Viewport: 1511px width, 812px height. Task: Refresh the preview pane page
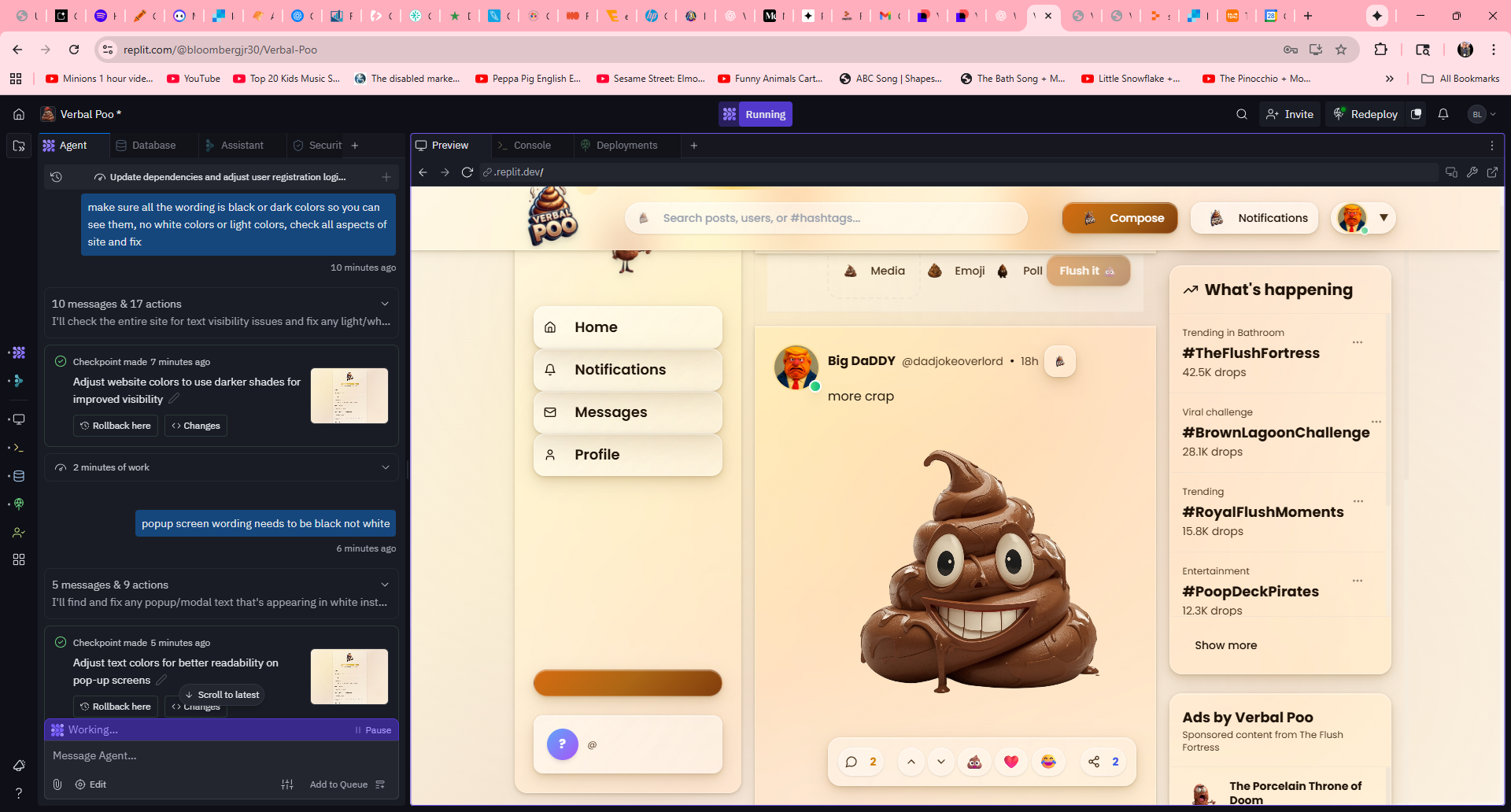[467, 172]
